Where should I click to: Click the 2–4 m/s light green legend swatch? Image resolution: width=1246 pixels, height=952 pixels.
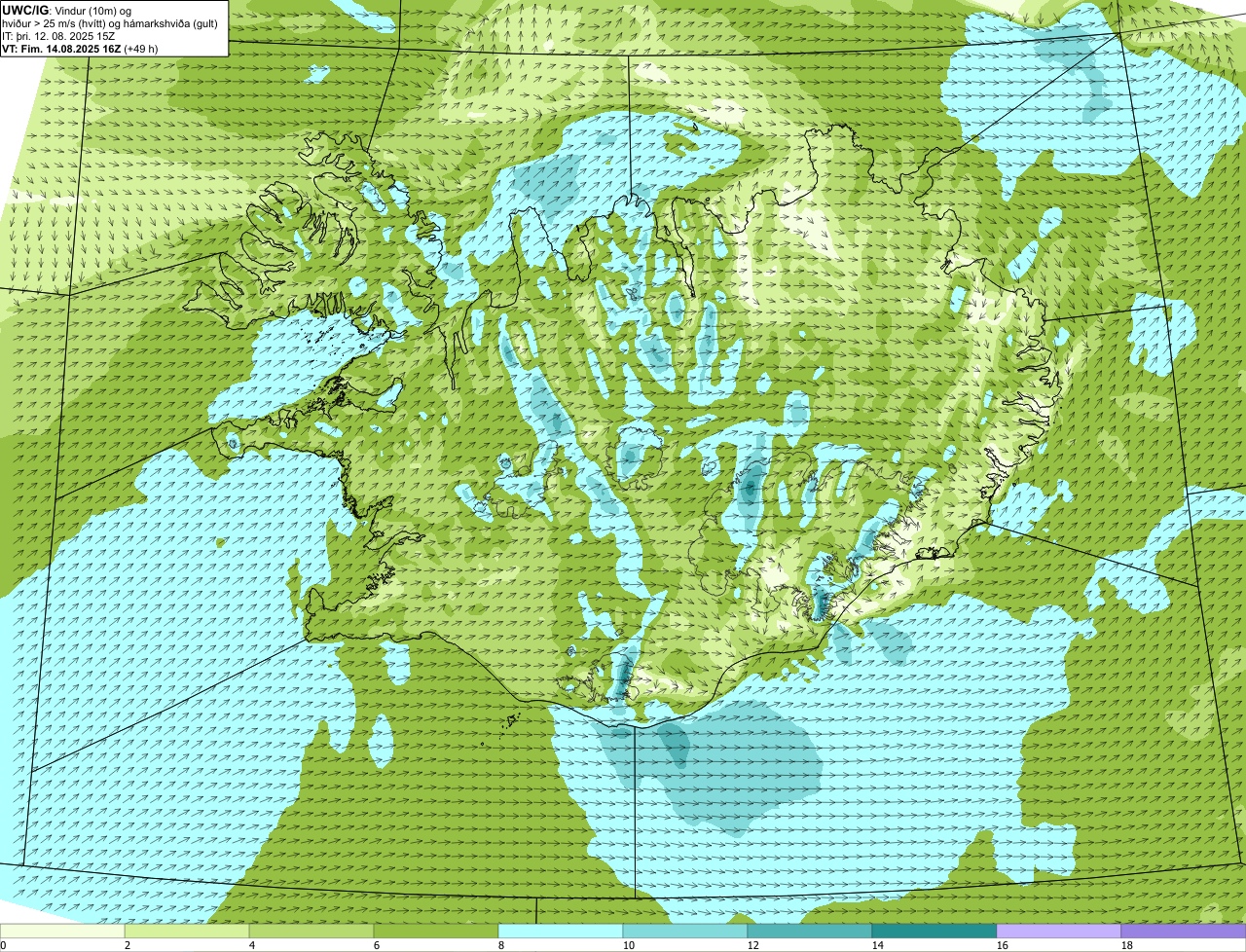(187, 932)
